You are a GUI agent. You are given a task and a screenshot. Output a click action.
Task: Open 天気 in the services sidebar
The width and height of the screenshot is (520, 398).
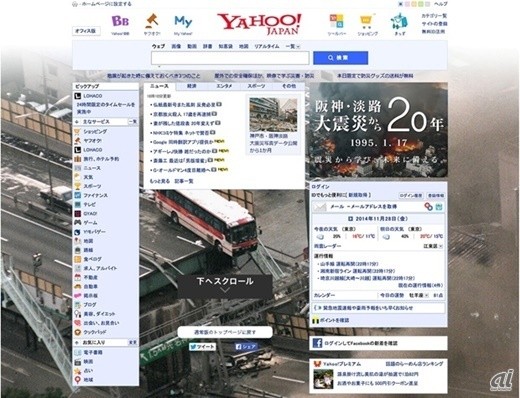pos(88,177)
